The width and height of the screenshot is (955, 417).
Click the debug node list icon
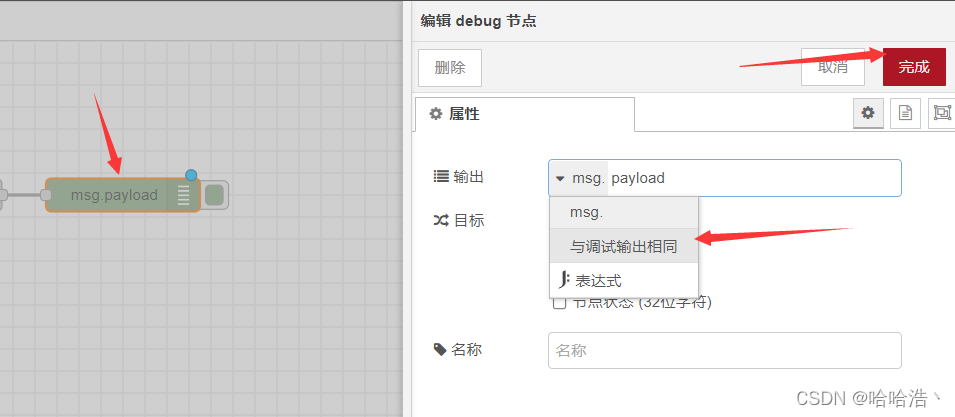(183, 195)
